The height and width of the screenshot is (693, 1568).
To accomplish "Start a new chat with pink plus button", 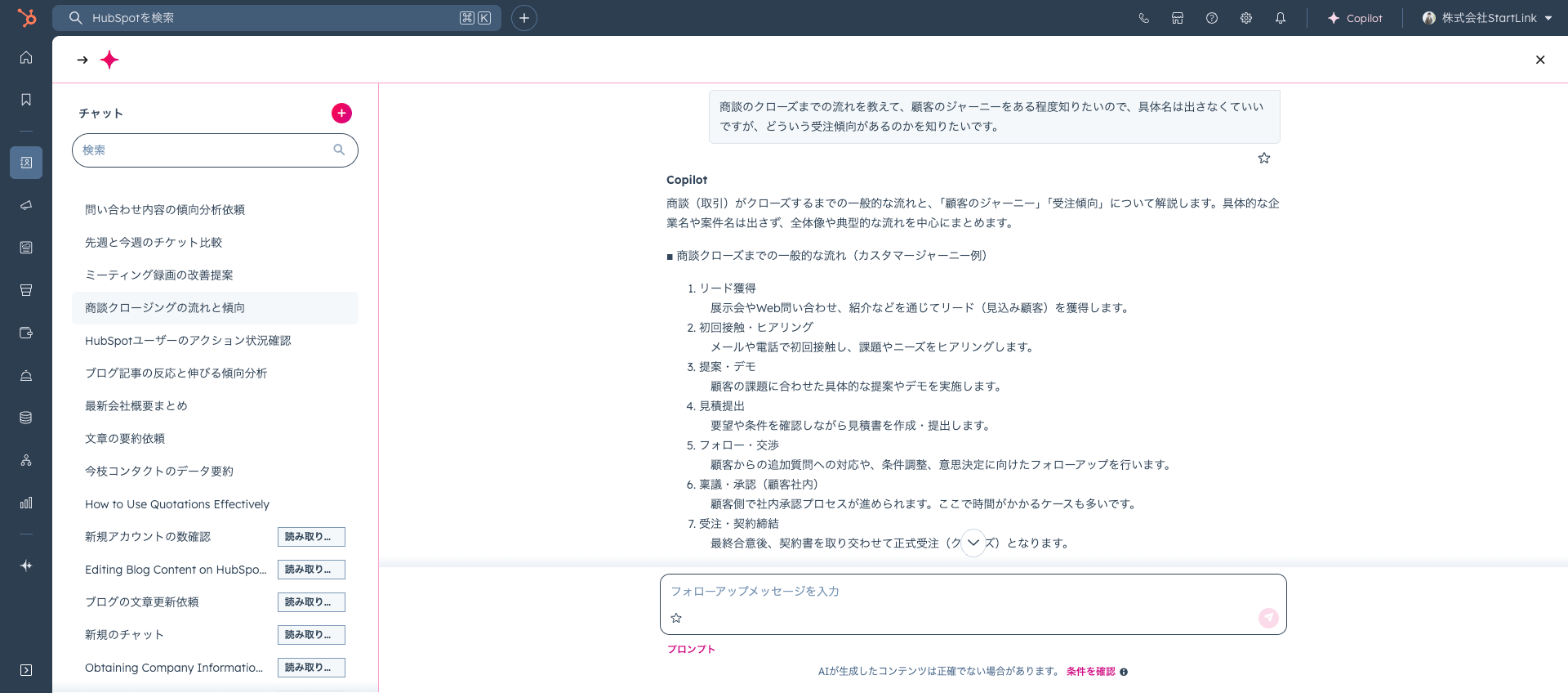I will click(341, 113).
